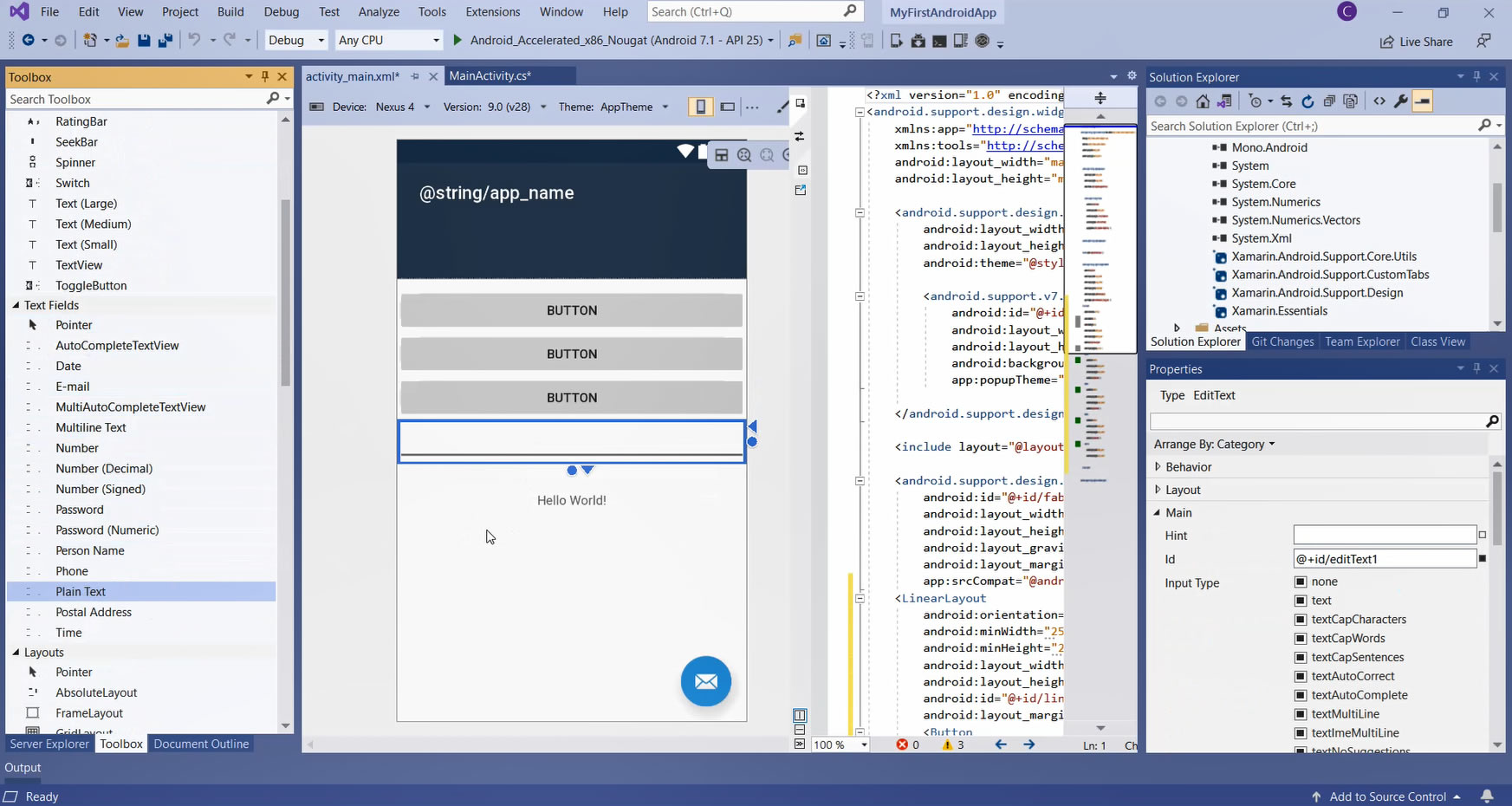Viewport: 1512px width, 806px height.
Task: Click the View Code icon in Solution Explorer
Action: (1379, 101)
